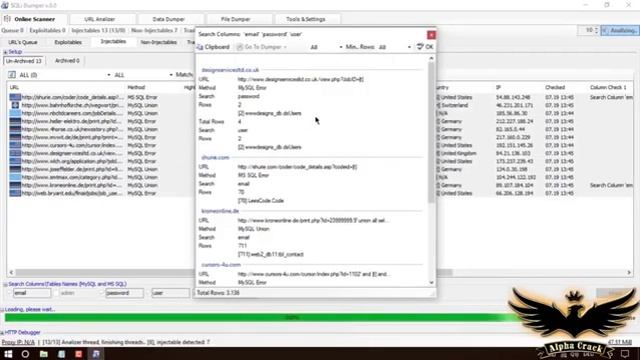Click the Total Rows status in the dialog

pyautogui.click(x=218, y=293)
